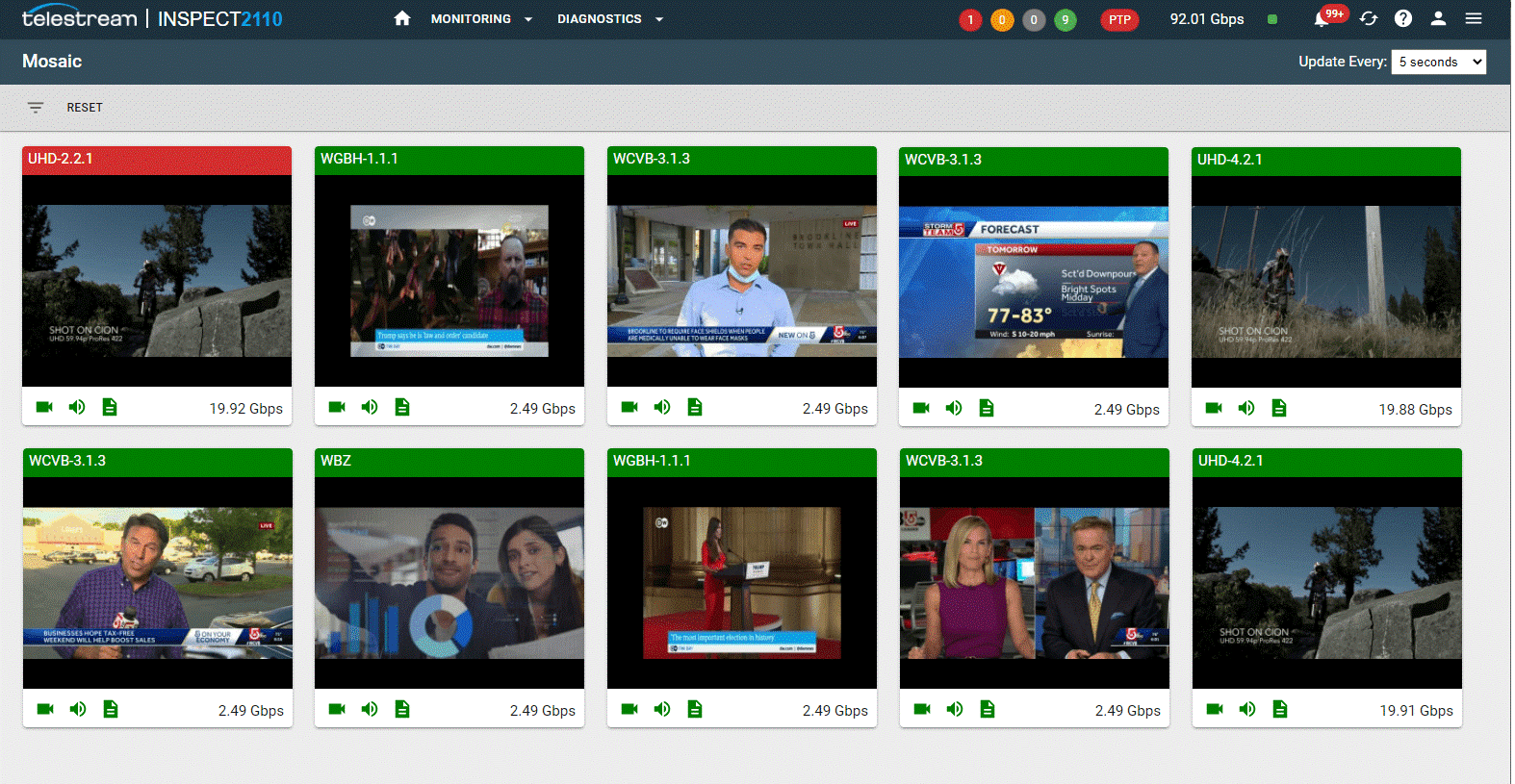Screen dimensions: 1515x784
Task: Expand the arrow next to DIAGNOSTICS
Action: [x=659, y=19]
